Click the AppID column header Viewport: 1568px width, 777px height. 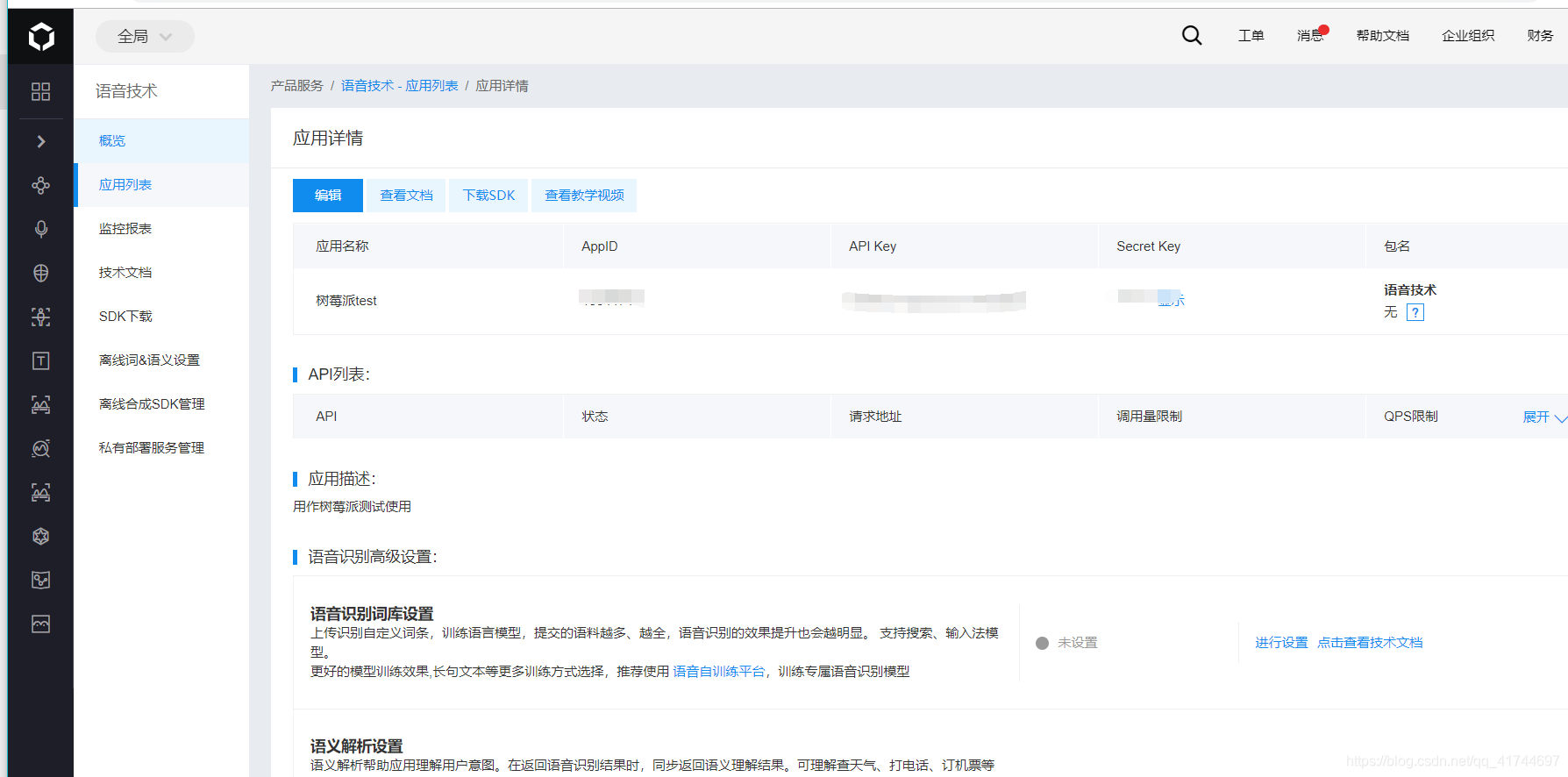click(x=600, y=246)
